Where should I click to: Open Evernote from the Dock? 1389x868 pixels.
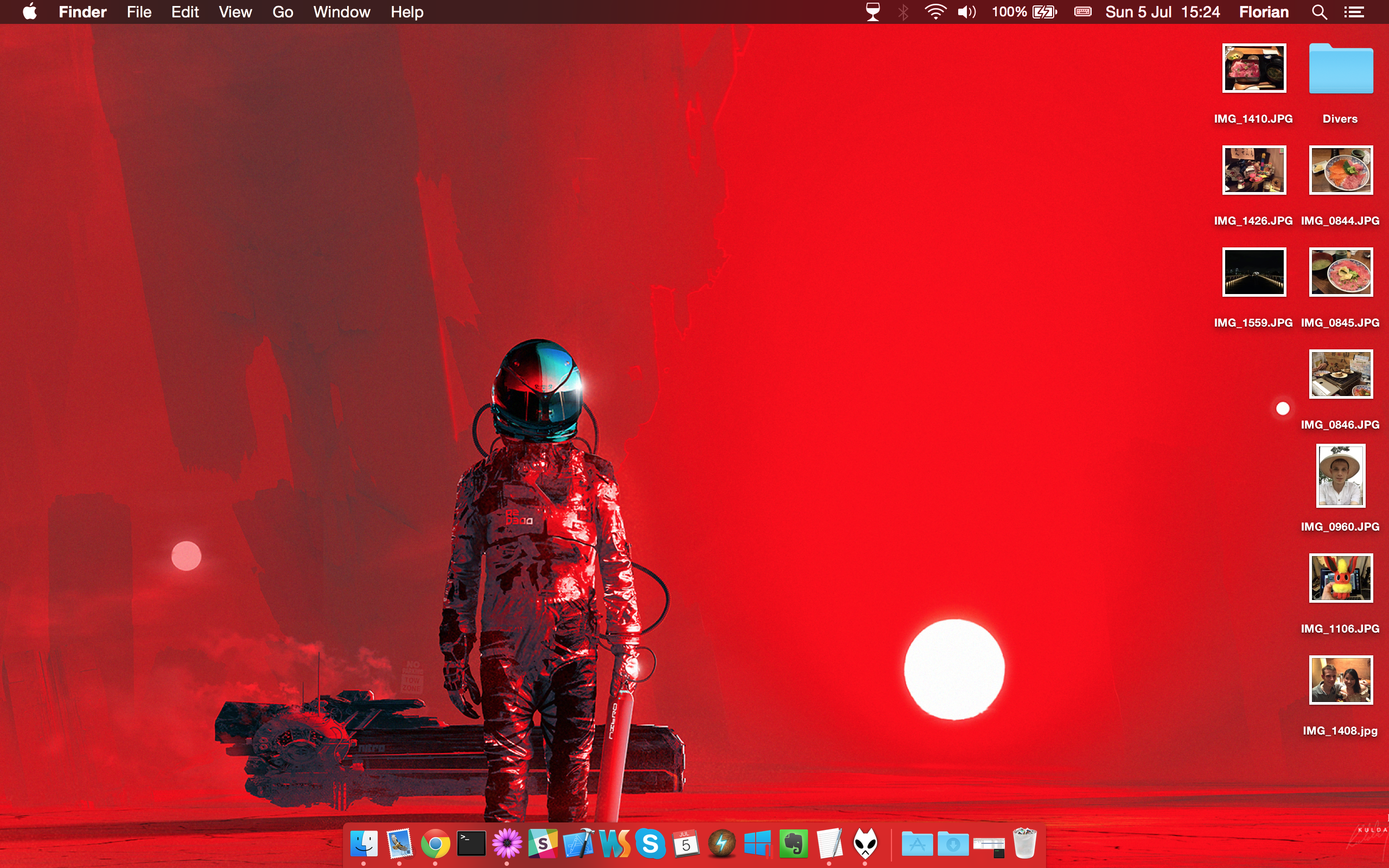click(793, 844)
